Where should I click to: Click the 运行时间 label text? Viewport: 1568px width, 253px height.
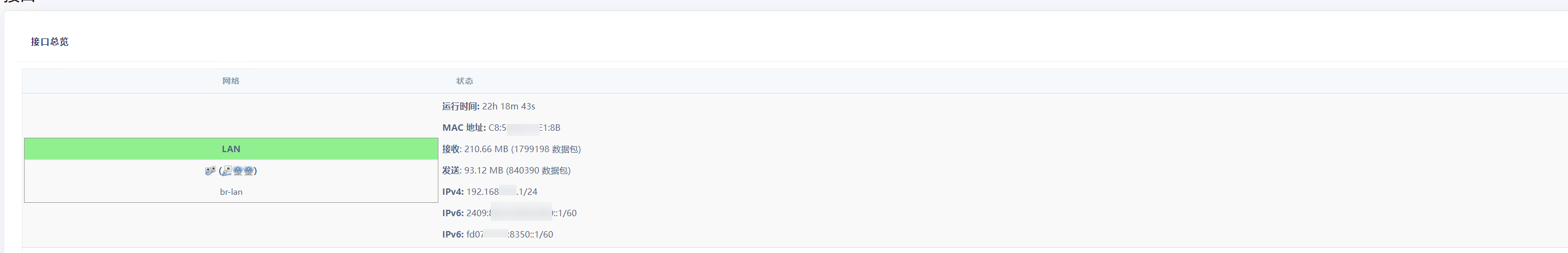click(460, 106)
